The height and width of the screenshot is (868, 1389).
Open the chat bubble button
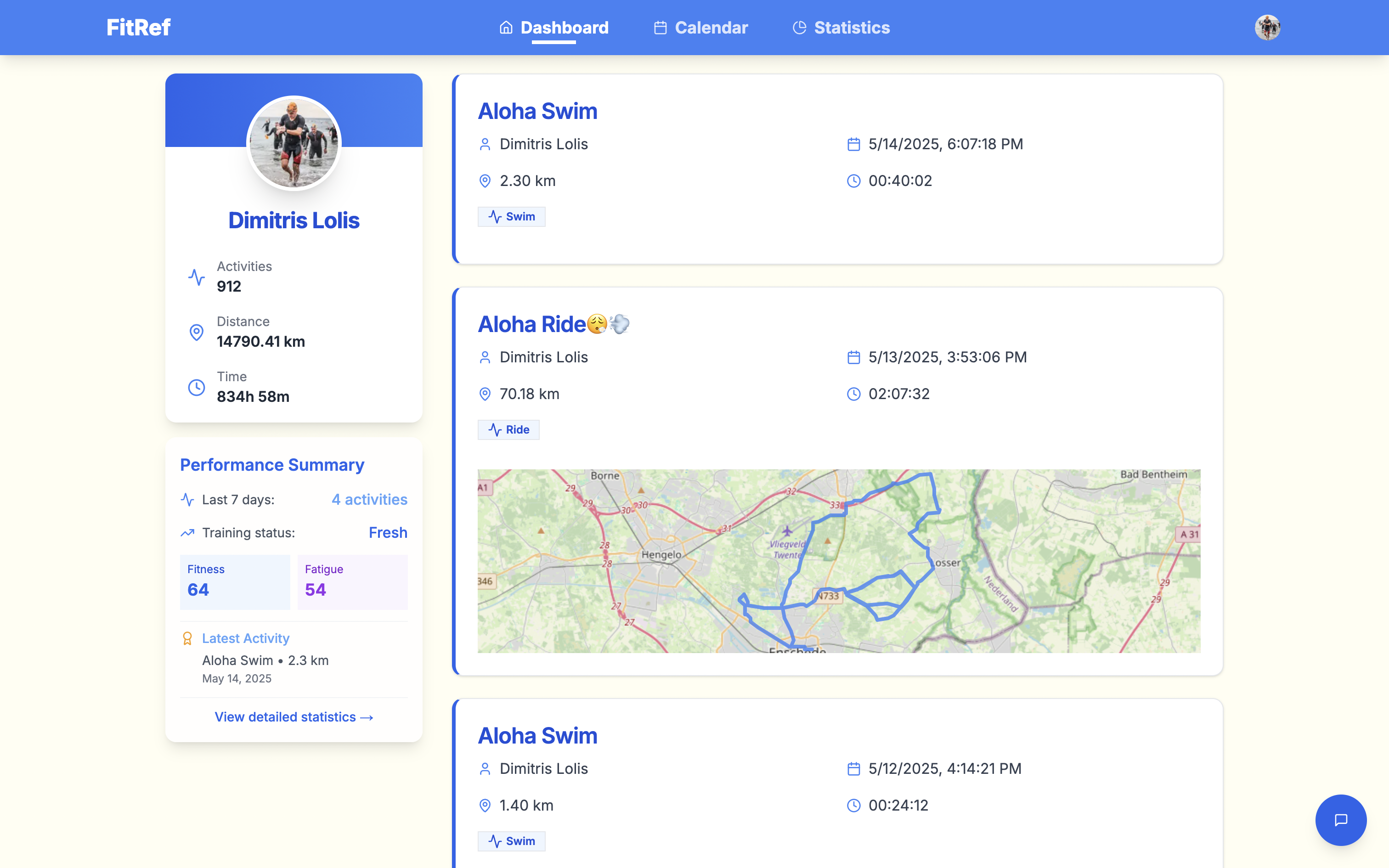[1341, 820]
